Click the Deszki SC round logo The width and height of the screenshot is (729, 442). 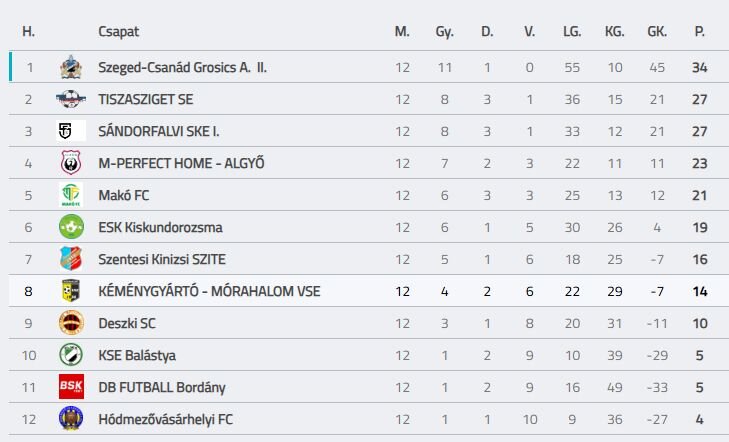click(71, 323)
